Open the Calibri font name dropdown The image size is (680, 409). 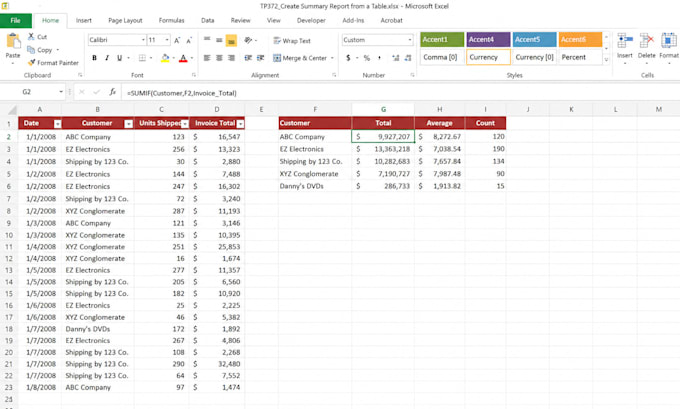click(x=143, y=40)
